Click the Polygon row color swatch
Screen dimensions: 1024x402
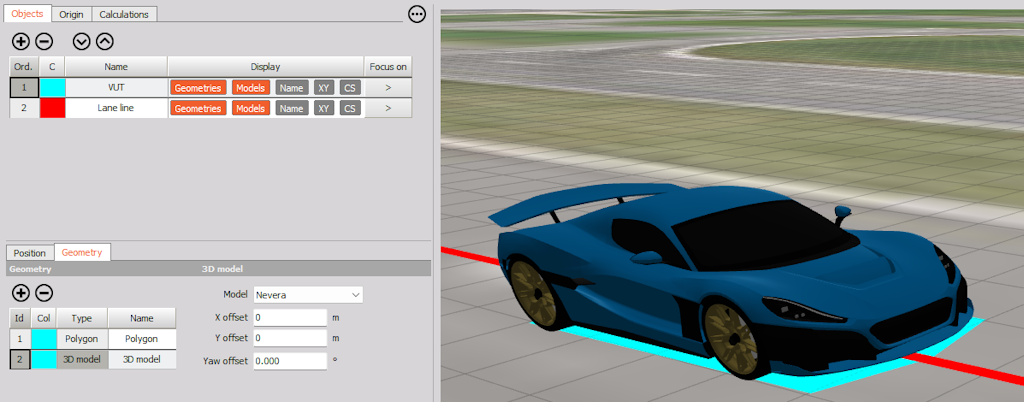coord(44,339)
